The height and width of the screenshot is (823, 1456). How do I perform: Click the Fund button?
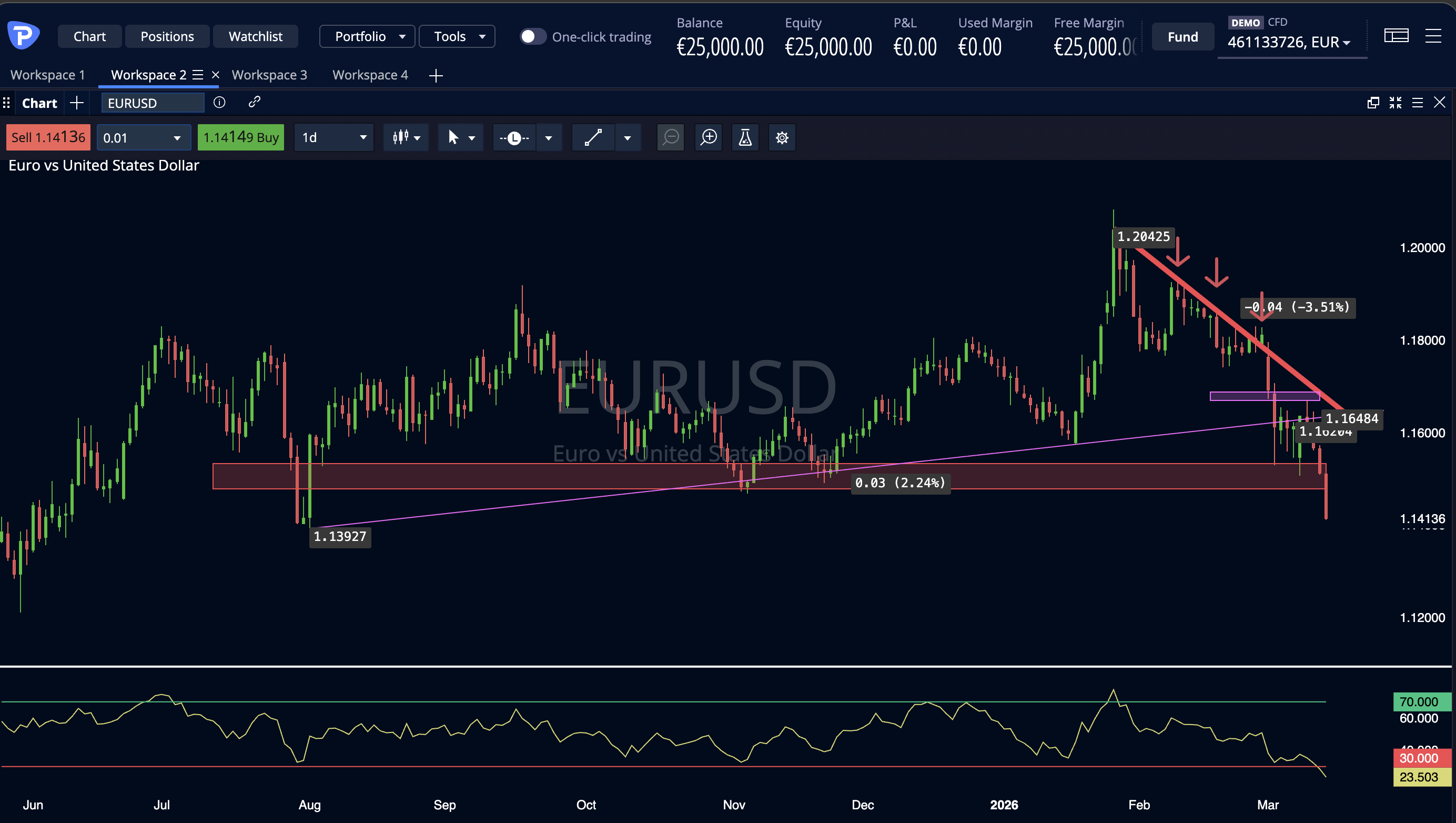pos(1182,36)
